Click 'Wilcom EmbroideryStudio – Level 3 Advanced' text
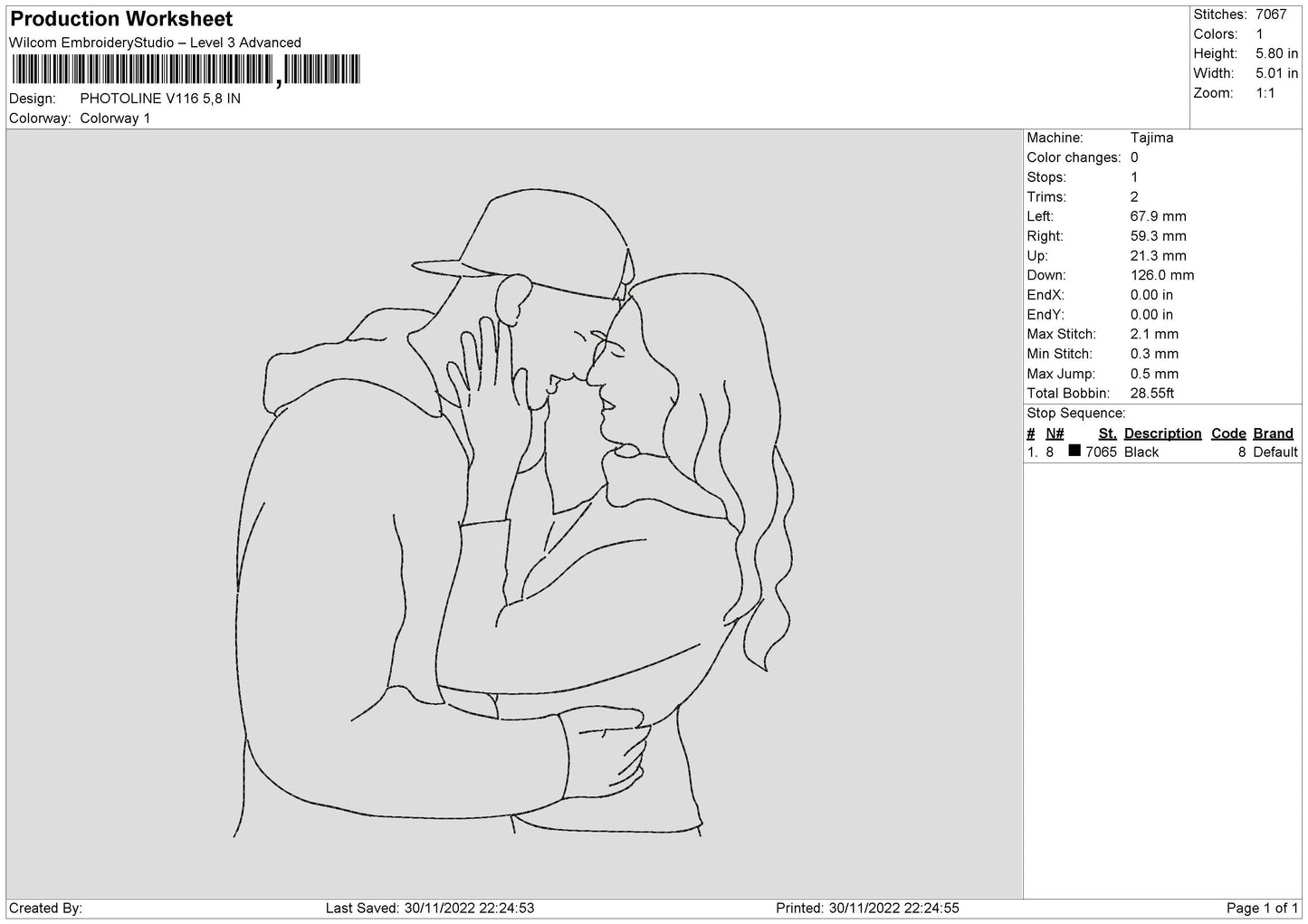Viewport: 1308px width, 924px height. pos(155,43)
